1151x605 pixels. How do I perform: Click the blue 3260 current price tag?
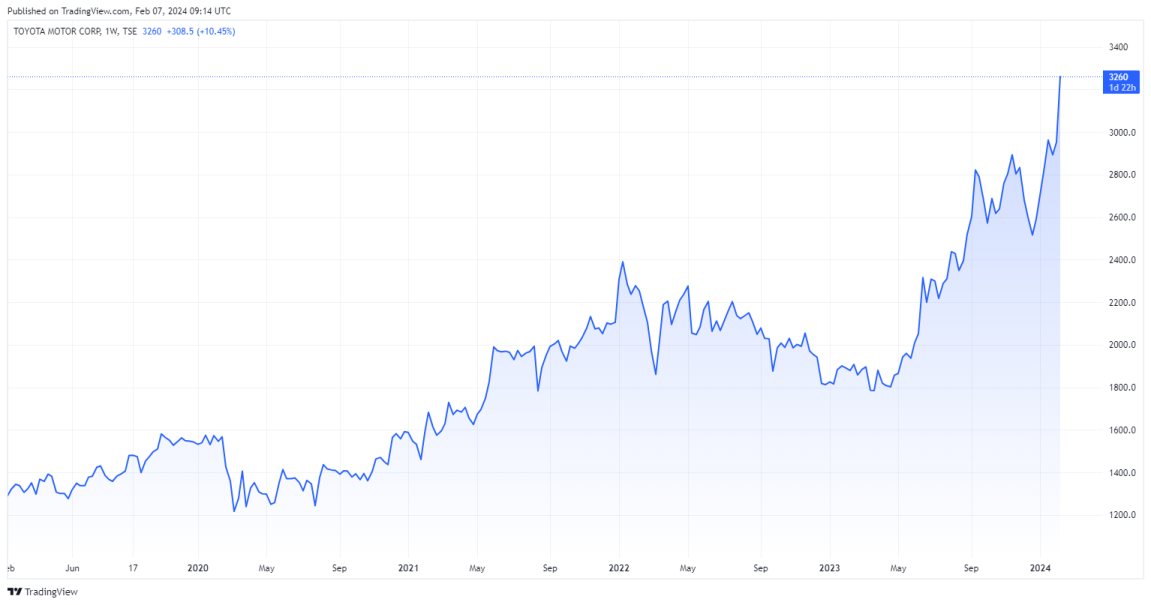point(1118,77)
